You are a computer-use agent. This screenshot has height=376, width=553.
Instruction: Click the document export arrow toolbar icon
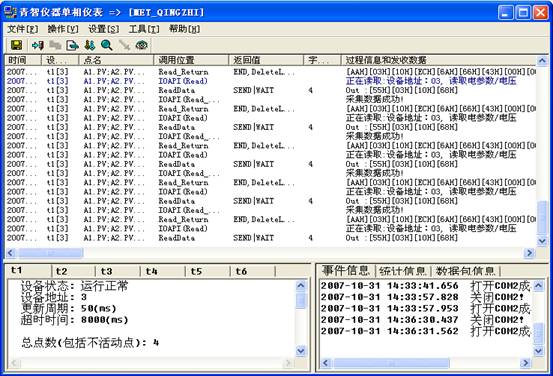72,45
